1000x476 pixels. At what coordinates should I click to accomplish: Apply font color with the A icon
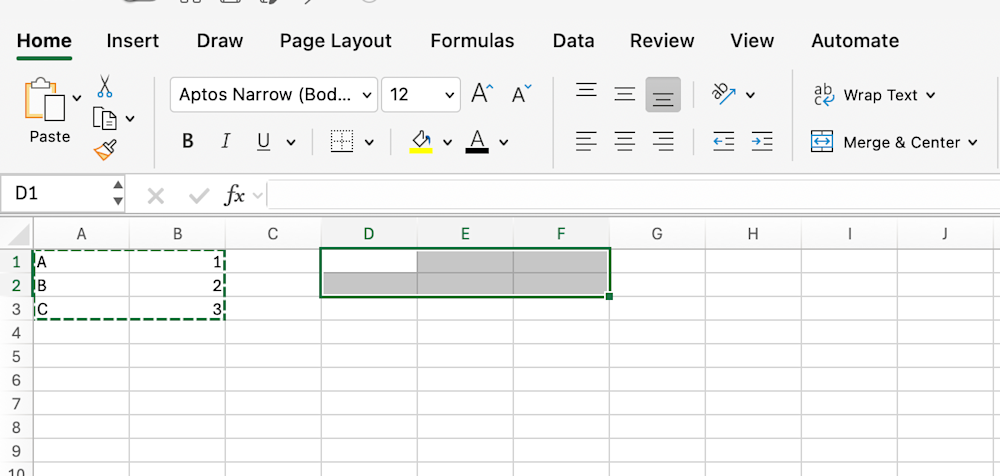(x=477, y=142)
